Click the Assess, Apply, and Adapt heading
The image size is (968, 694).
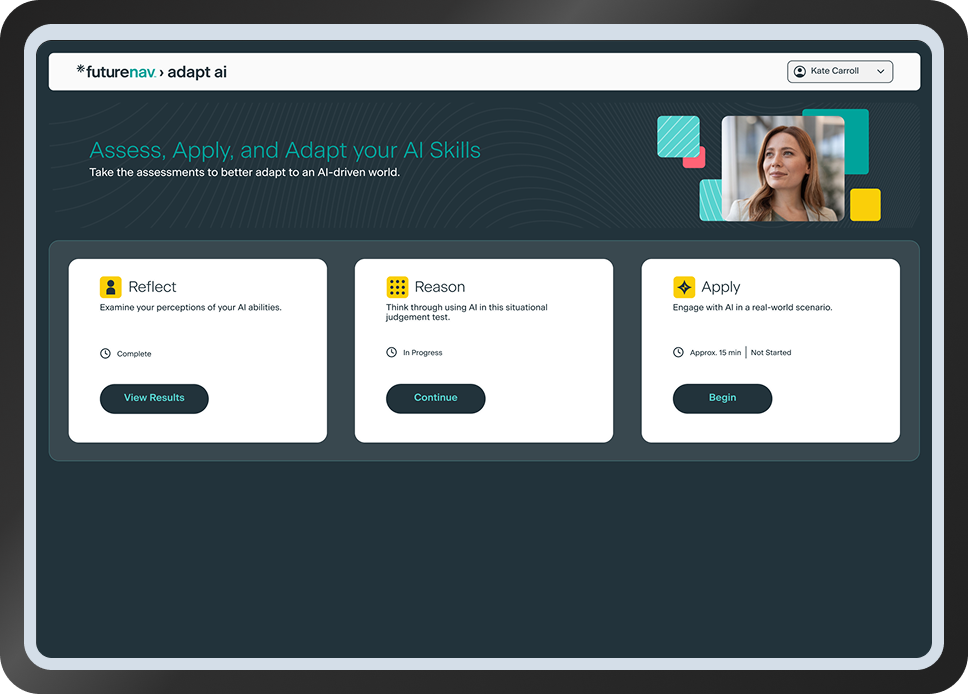285,151
